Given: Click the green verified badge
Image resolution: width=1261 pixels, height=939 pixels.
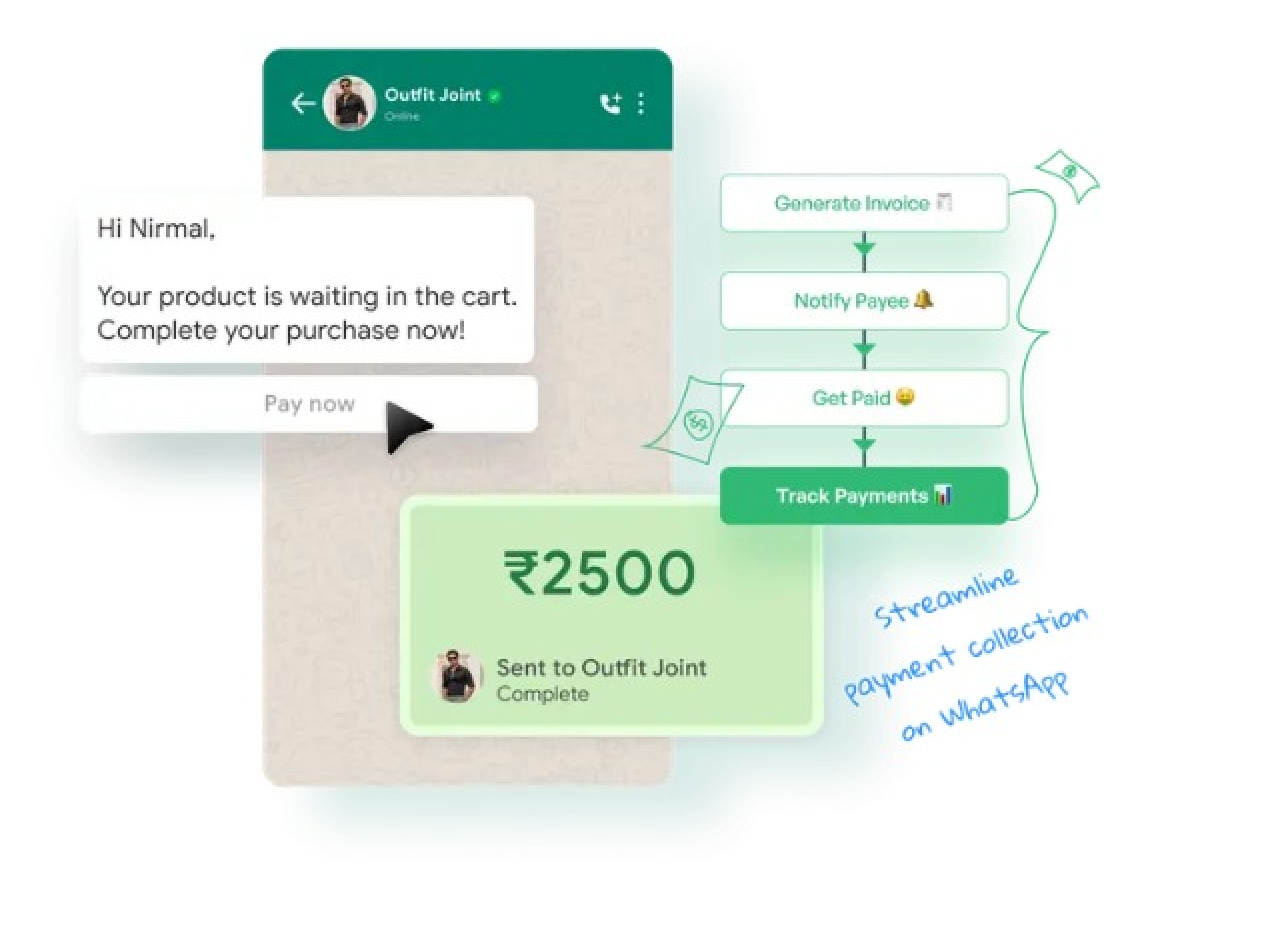Looking at the screenshot, I should (x=494, y=96).
